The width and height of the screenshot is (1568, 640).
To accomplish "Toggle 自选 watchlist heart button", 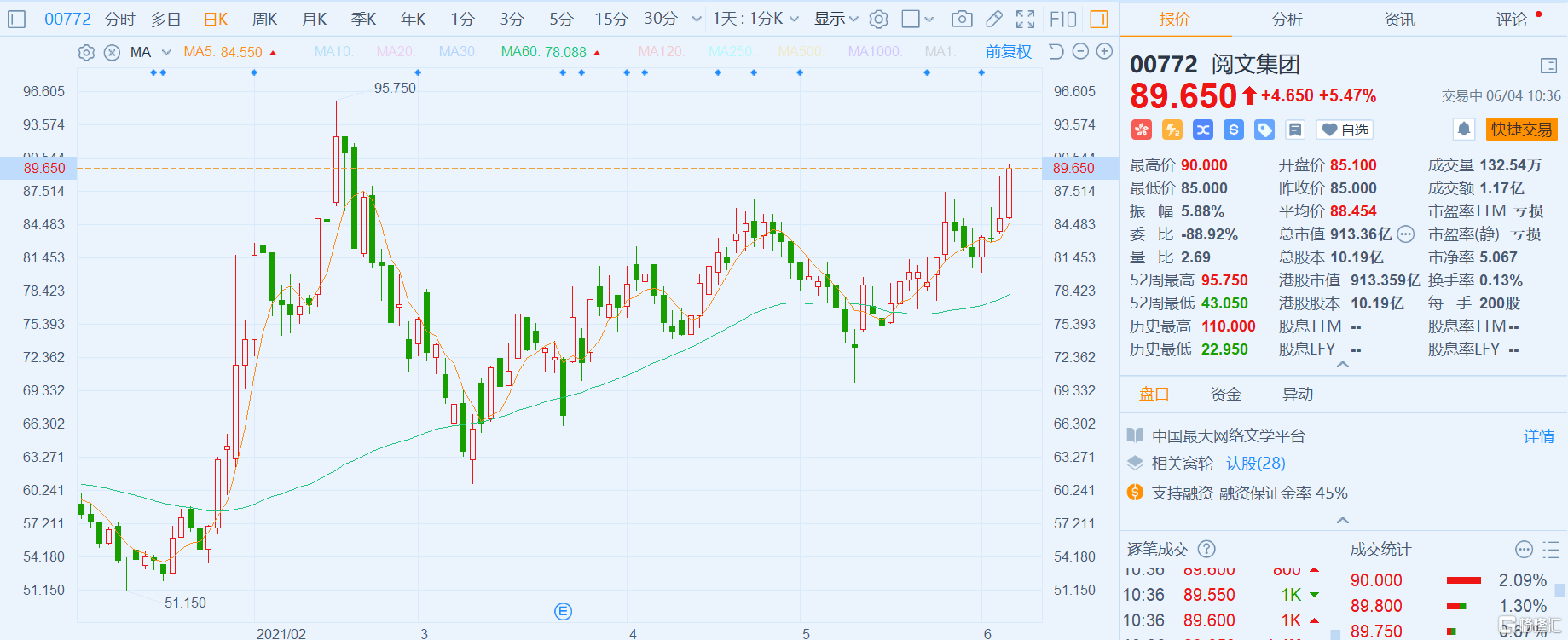I will [1345, 130].
